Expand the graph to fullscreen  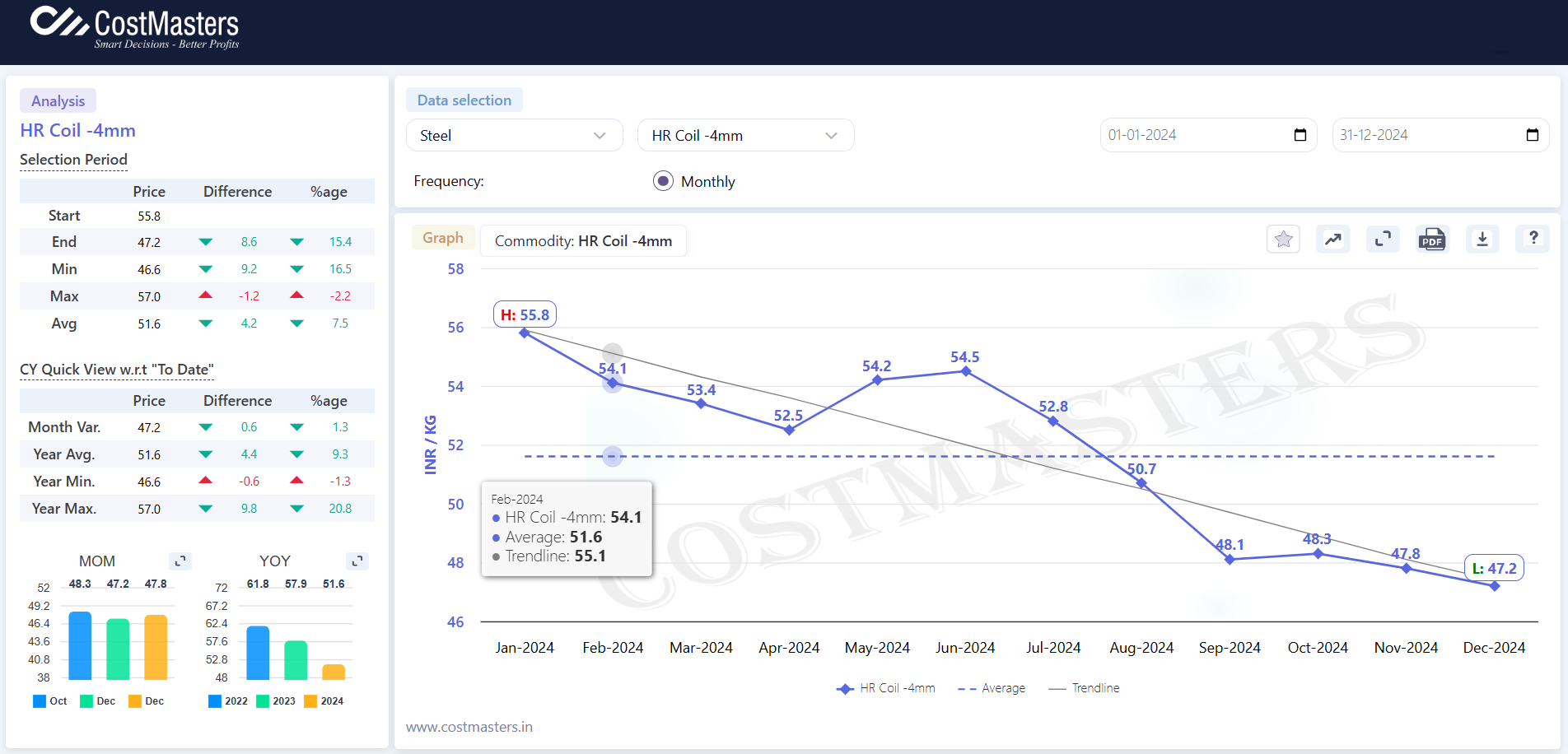[x=1383, y=239]
